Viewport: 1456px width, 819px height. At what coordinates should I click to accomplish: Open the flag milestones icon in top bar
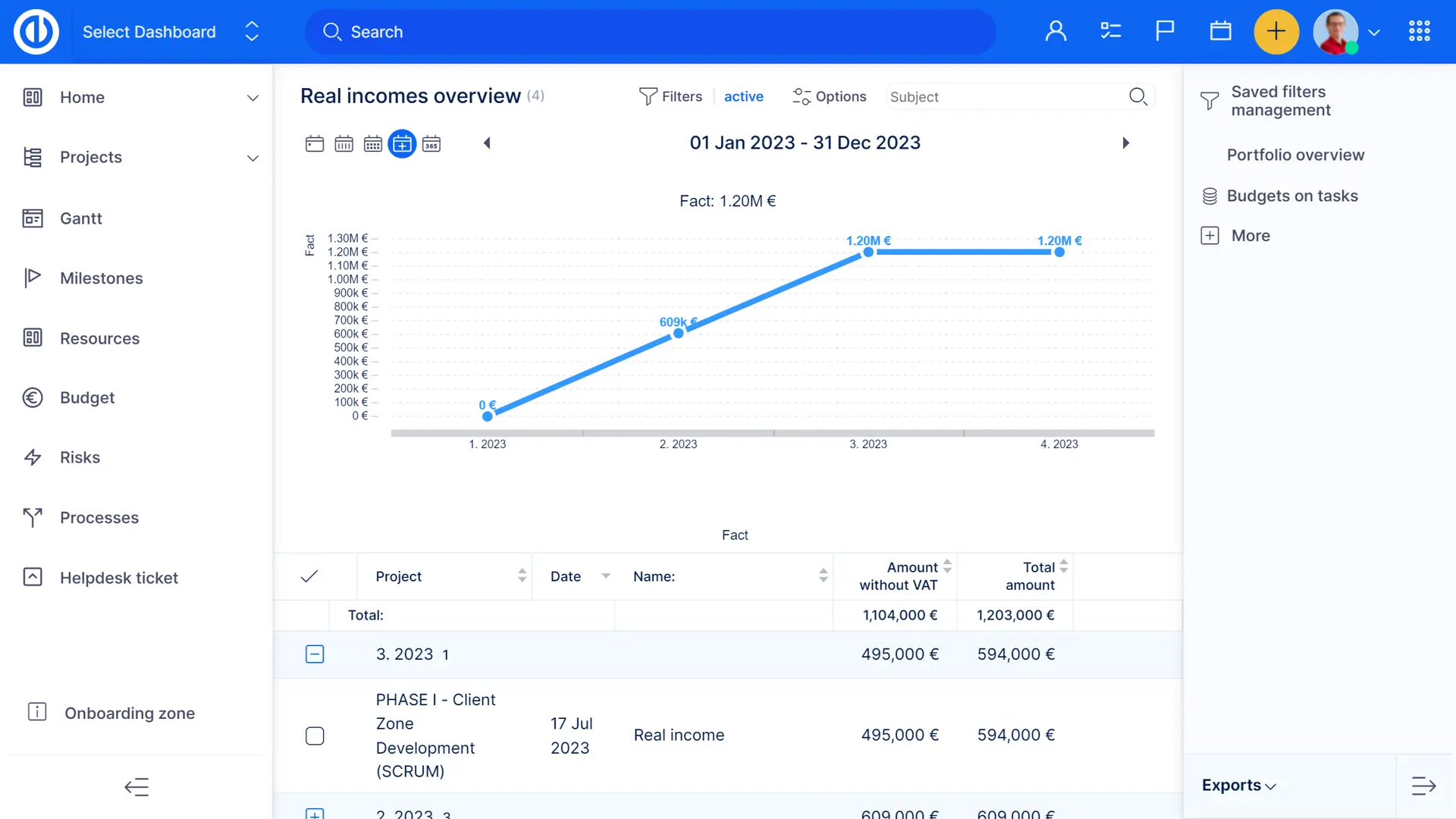click(1165, 31)
